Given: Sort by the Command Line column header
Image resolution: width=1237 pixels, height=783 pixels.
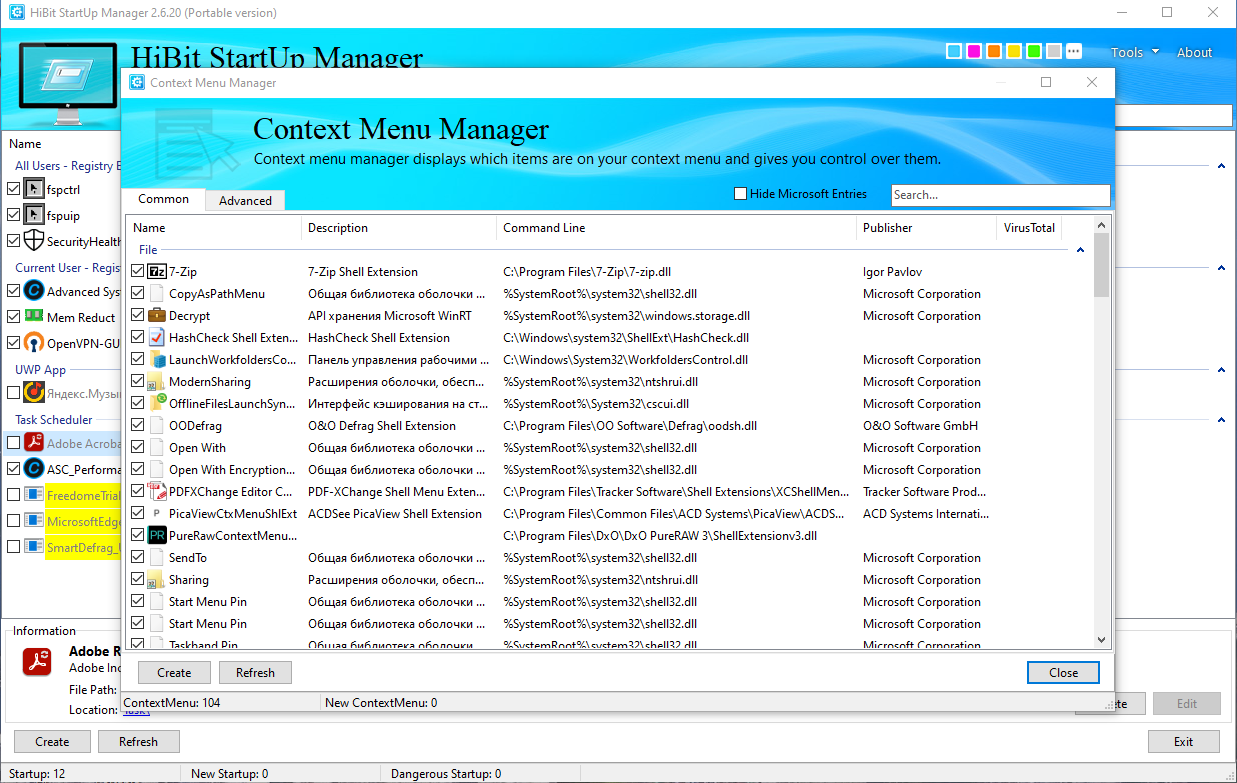Looking at the screenshot, I should [x=676, y=228].
